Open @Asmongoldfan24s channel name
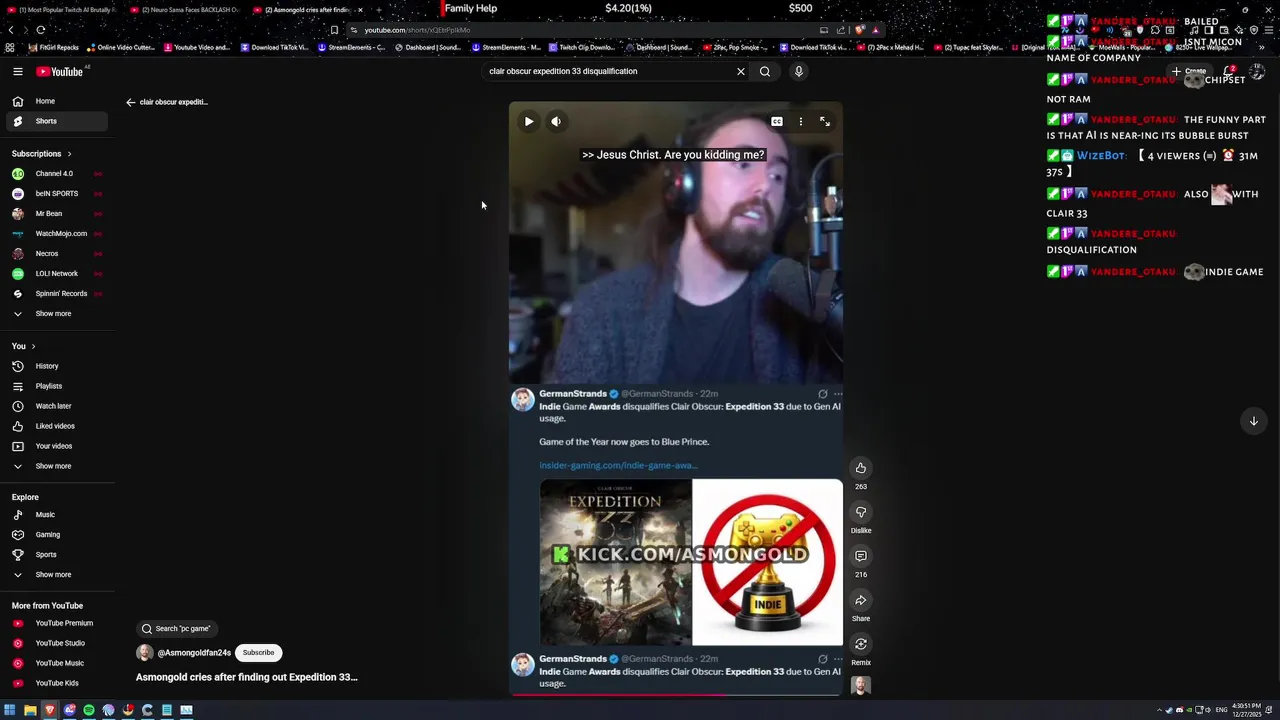 pos(194,653)
